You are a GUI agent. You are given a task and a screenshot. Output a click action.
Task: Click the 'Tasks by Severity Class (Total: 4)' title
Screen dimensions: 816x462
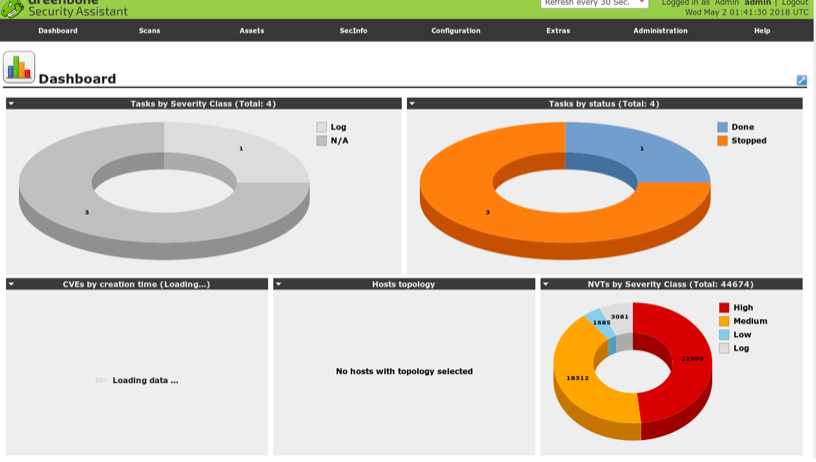point(203,104)
